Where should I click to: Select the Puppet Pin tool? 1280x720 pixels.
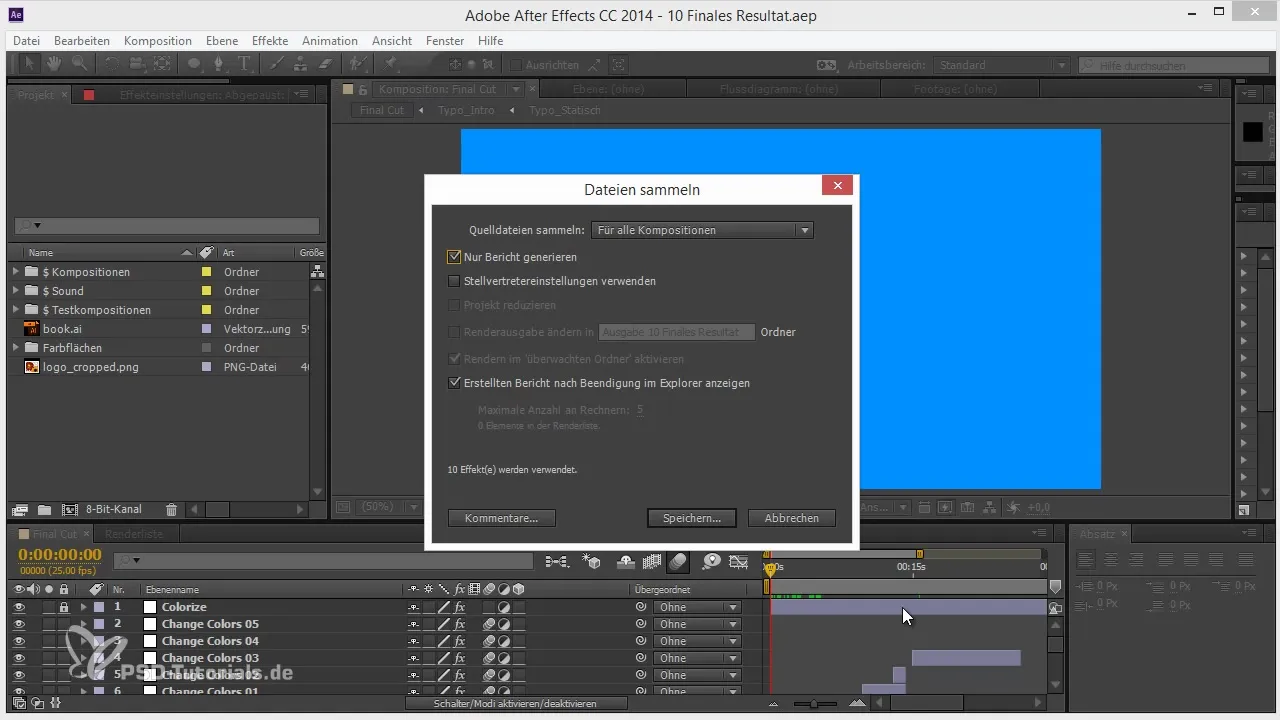tap(392, 64)
